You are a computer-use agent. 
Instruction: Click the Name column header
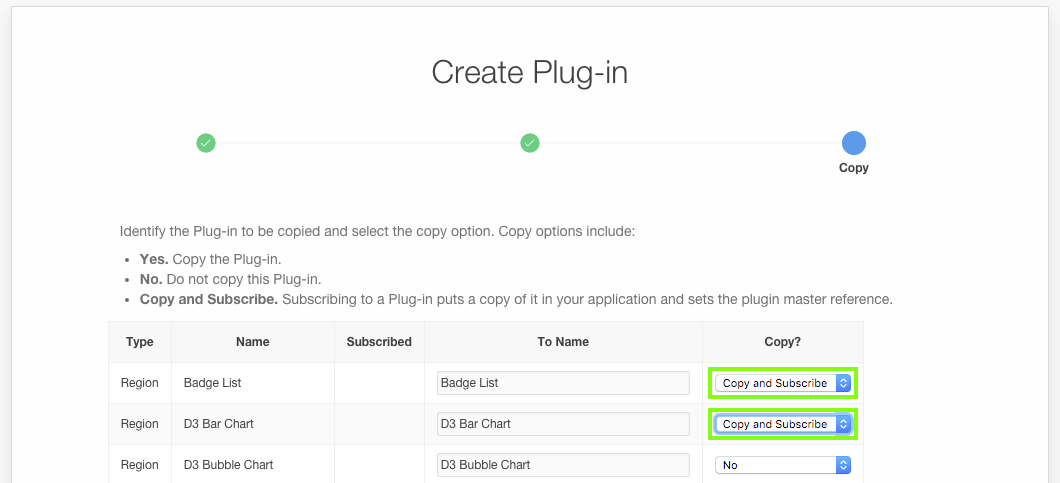(x=253, y=342)
